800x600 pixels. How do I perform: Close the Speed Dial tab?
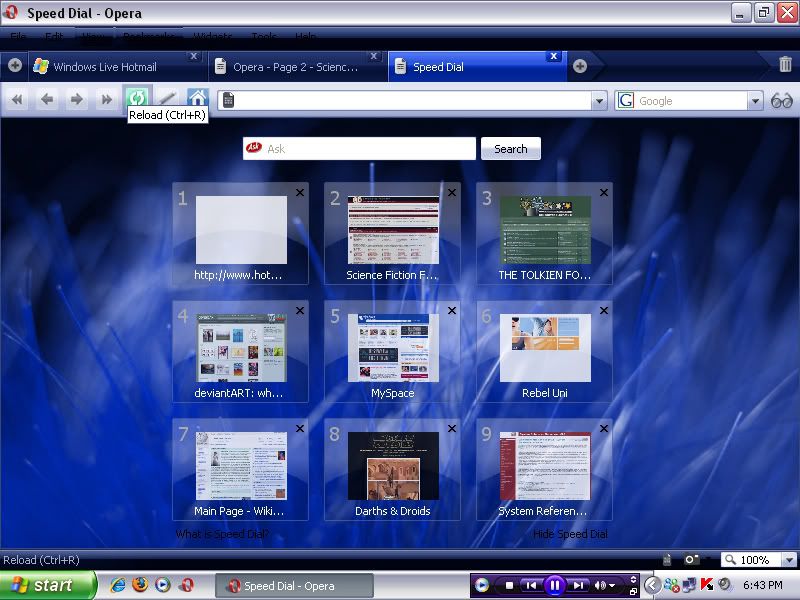point(554,56)
